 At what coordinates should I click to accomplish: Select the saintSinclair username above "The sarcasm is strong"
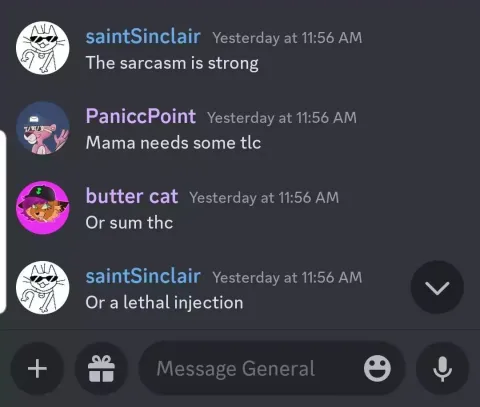[143, 37]
